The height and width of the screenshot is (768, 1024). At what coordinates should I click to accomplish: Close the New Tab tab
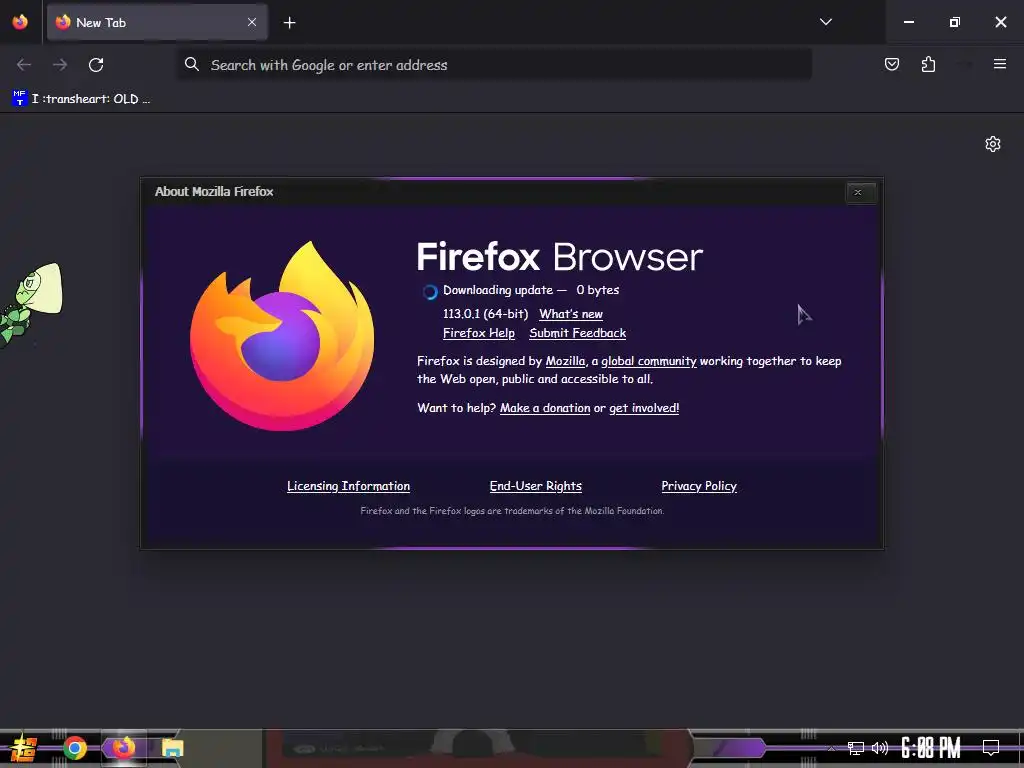(251, 22)
